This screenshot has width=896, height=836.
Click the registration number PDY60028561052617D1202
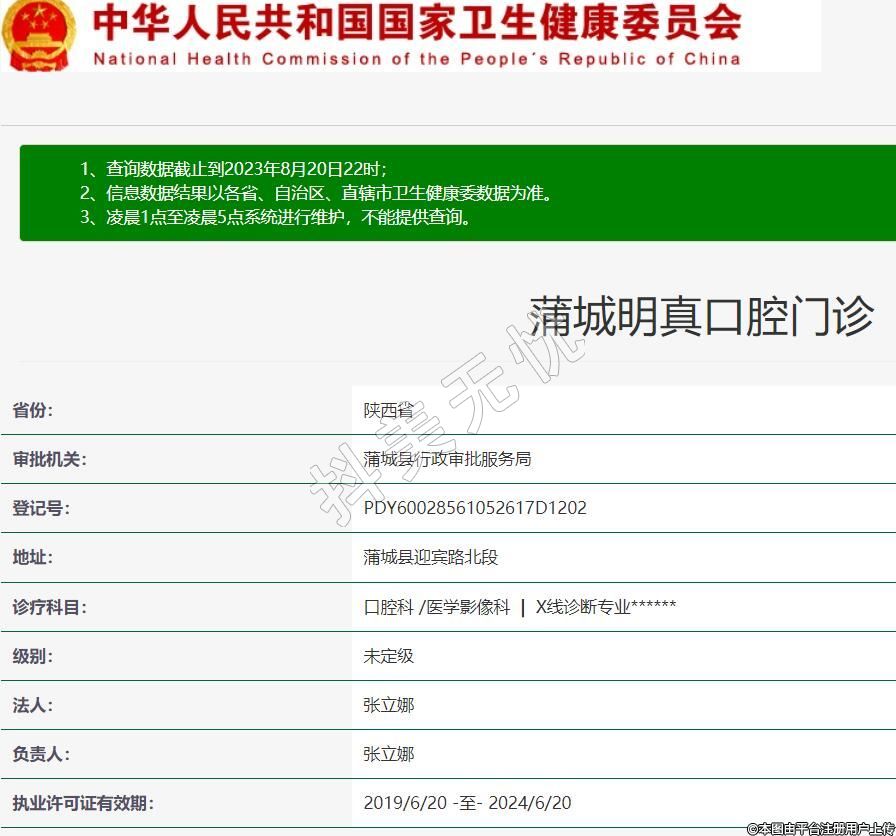pyautogui.click(x=475, y=508)
